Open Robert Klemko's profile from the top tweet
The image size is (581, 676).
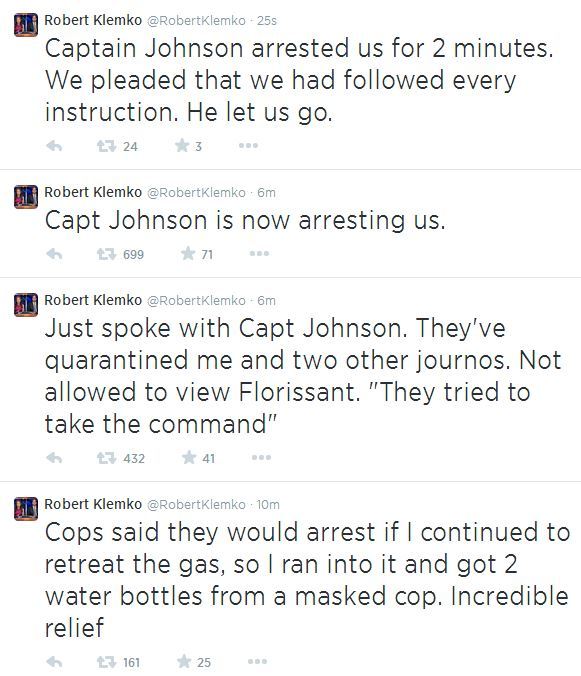point(93,20)
